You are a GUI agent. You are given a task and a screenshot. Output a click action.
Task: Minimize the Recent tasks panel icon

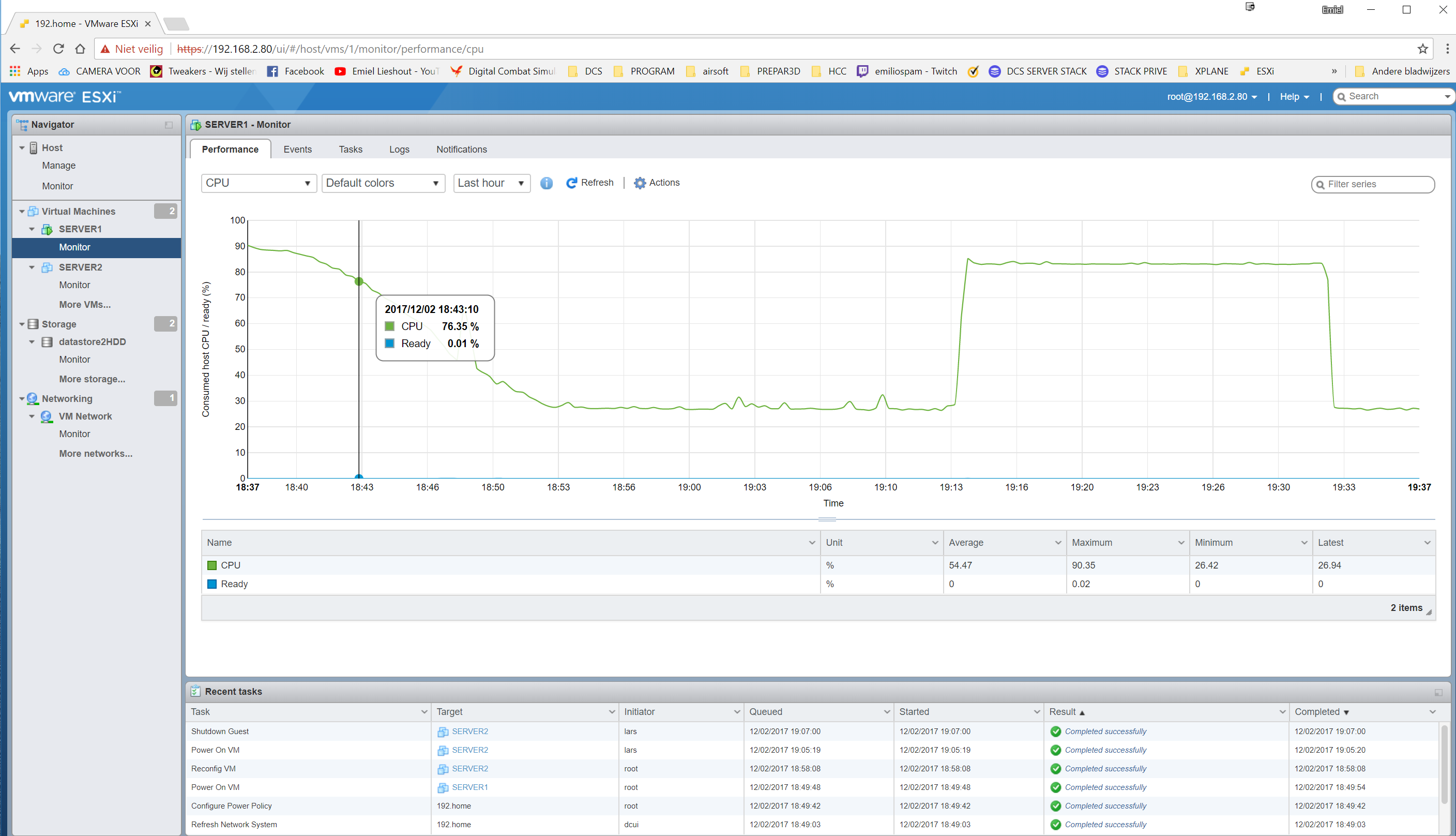(1438, 693)
